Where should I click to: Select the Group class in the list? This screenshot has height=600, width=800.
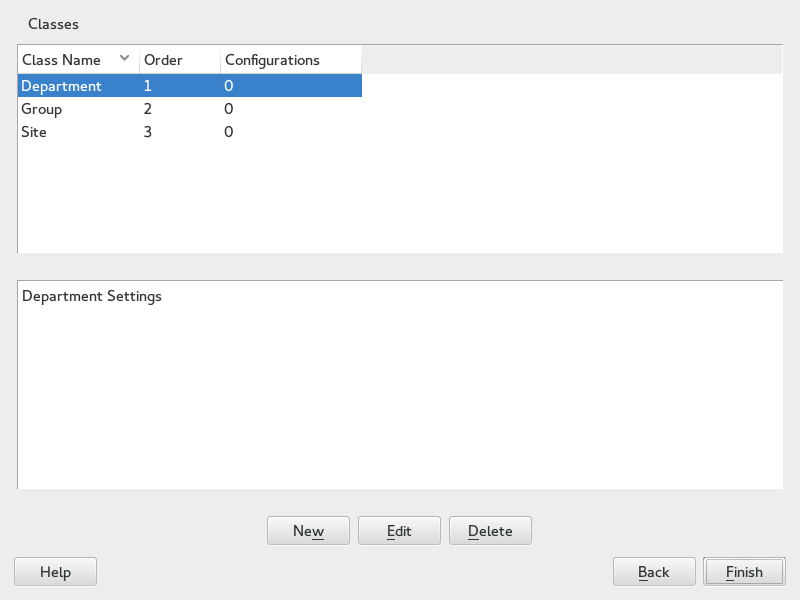[x=42, y=109]
